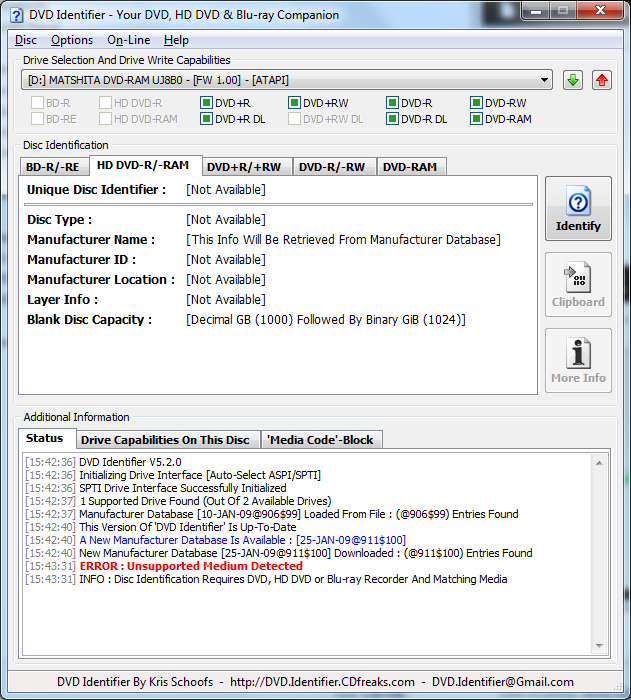
Task: Click the 'DVD Identifier V5.2.0' log line
Action: pos(130,462)
